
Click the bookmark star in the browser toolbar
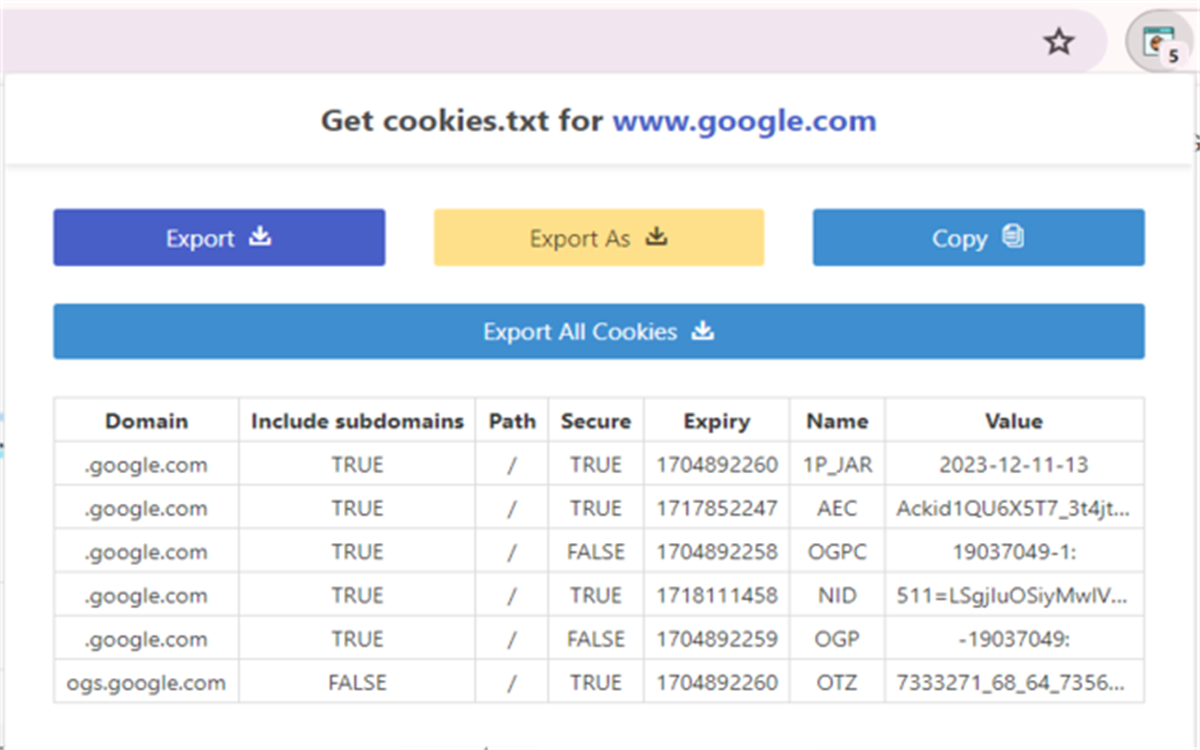(1058, 42)
